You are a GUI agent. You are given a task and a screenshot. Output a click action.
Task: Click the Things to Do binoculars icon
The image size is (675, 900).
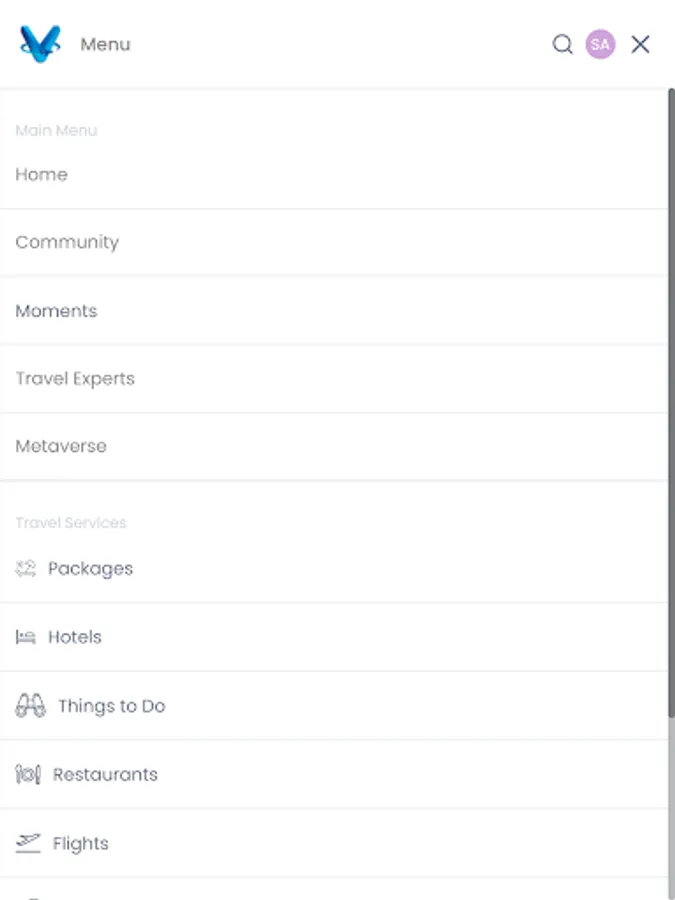pos(31,705)
